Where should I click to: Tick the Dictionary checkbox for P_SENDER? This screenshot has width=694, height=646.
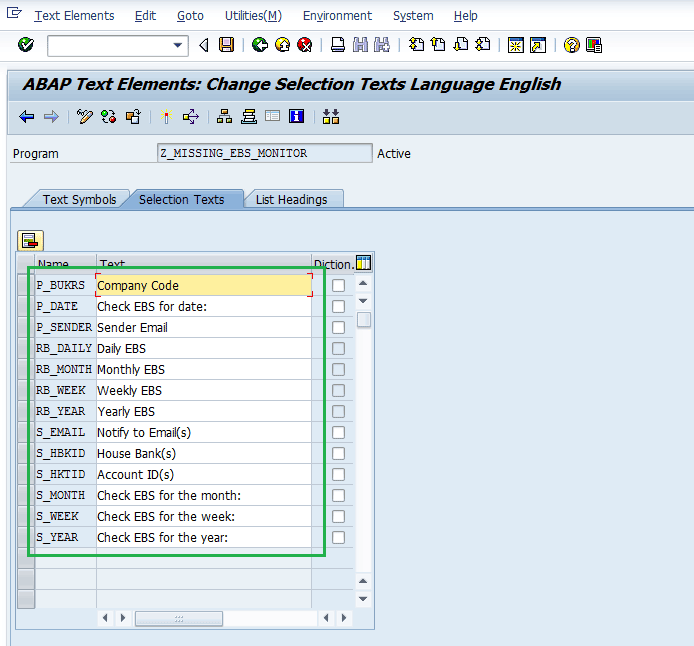coord(339,327)
